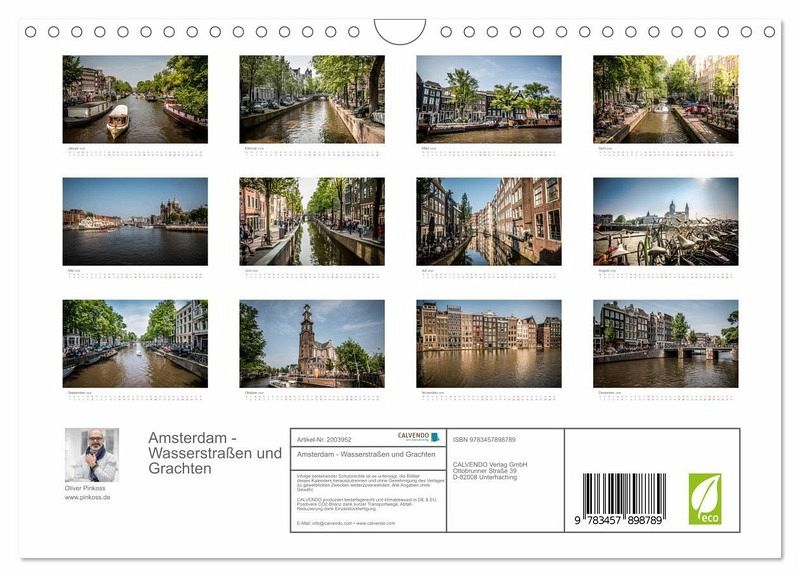The image size is (800, 577).
Task: Click the Oliver Pinkoss author name
Action: pyautogui.click(x=86, y=488)
